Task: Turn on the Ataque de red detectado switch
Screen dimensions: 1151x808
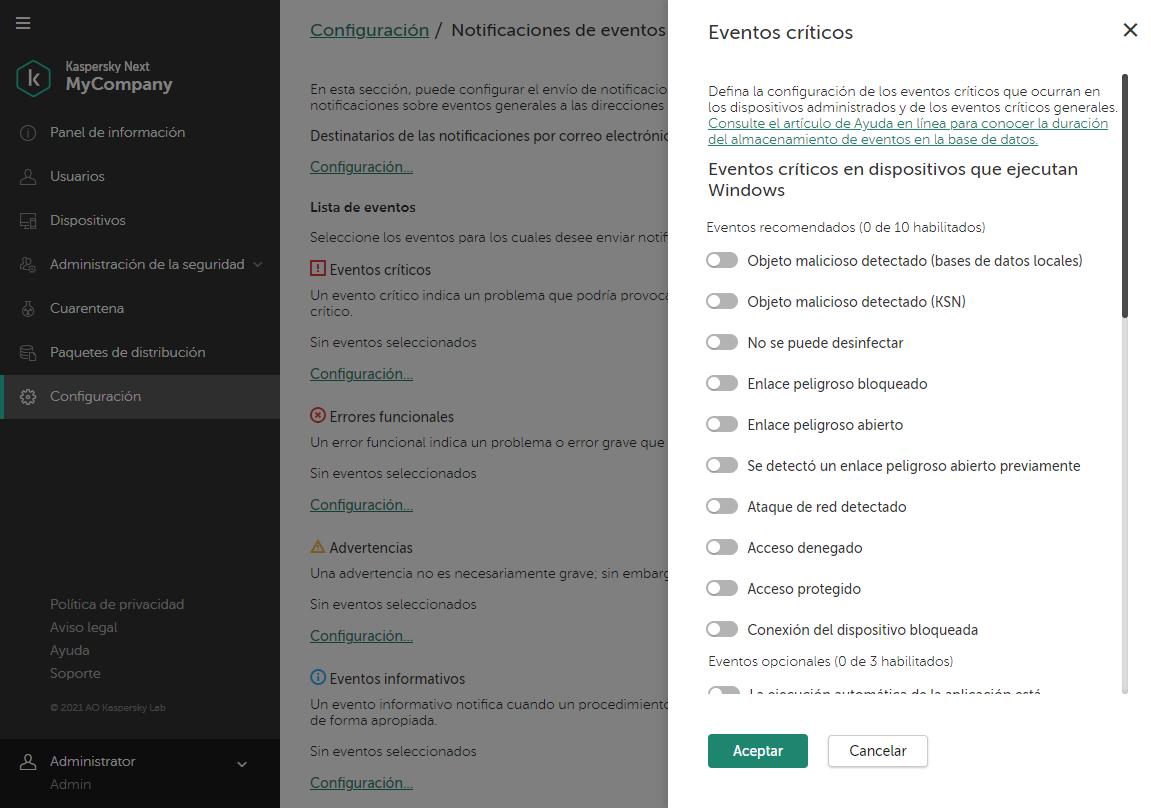Action: click(722, 506)
